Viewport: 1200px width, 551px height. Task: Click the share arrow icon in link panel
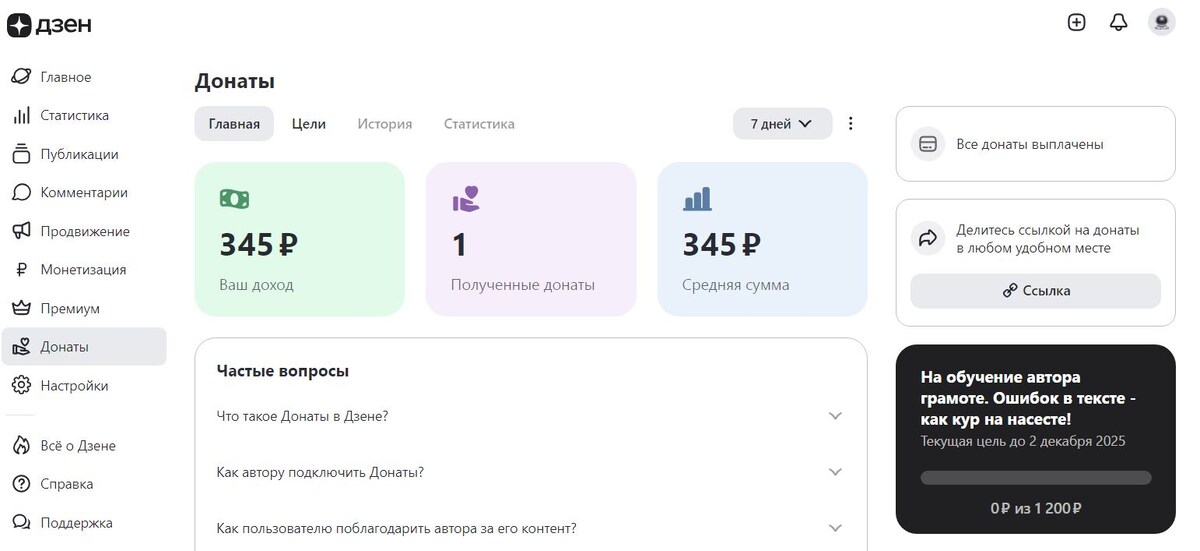[x=928, y=238]
